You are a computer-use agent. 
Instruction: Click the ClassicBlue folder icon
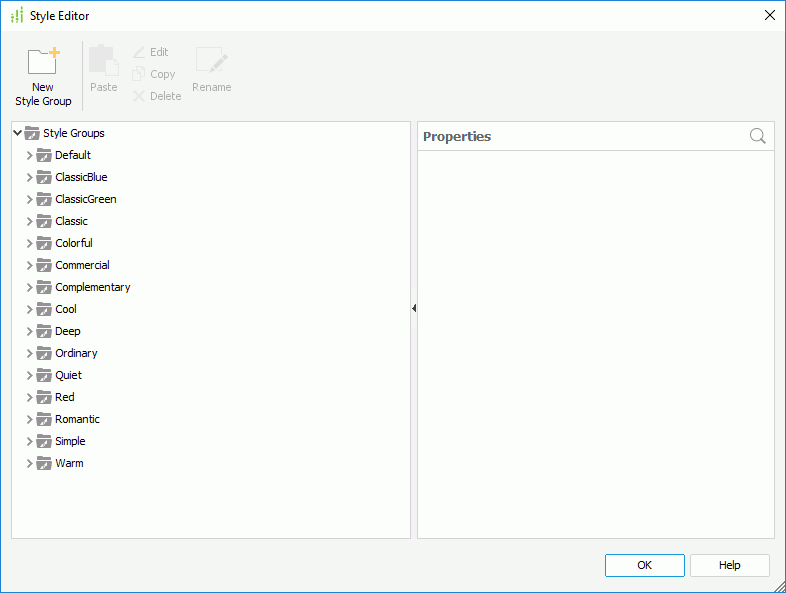point(44,177)
